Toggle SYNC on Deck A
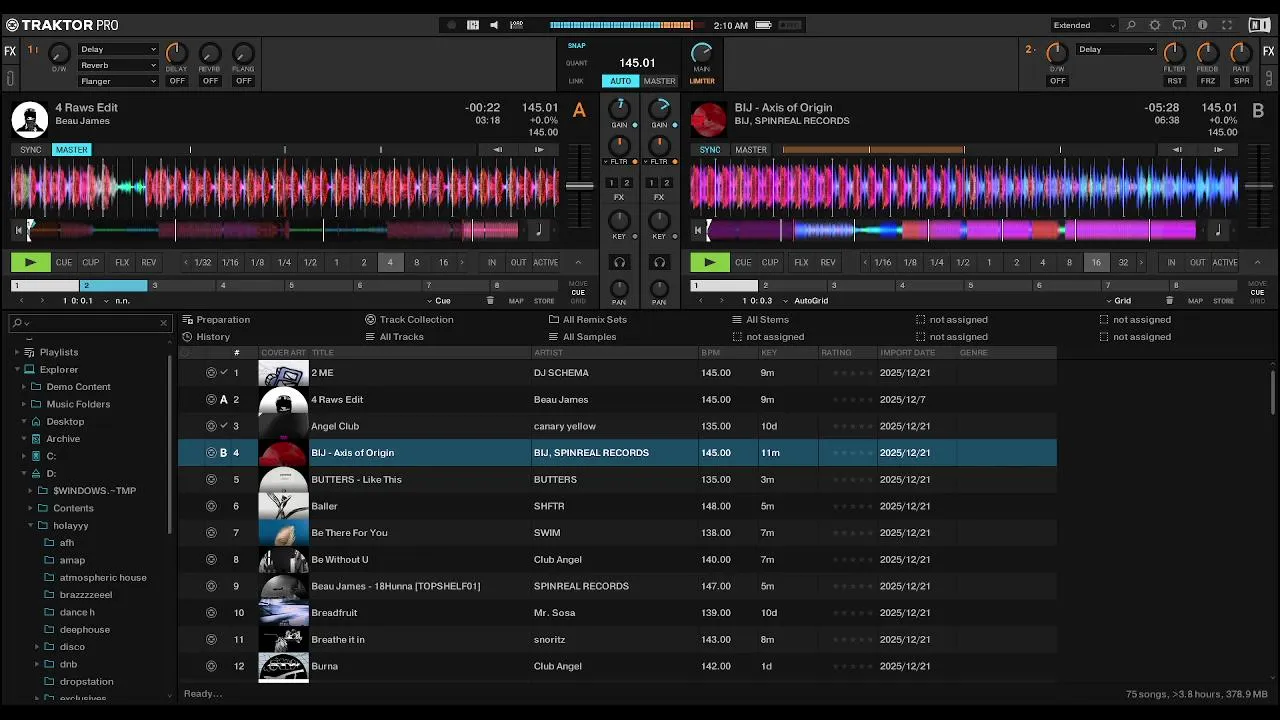This screenshot has height=720, width=1280. point(31,150)
